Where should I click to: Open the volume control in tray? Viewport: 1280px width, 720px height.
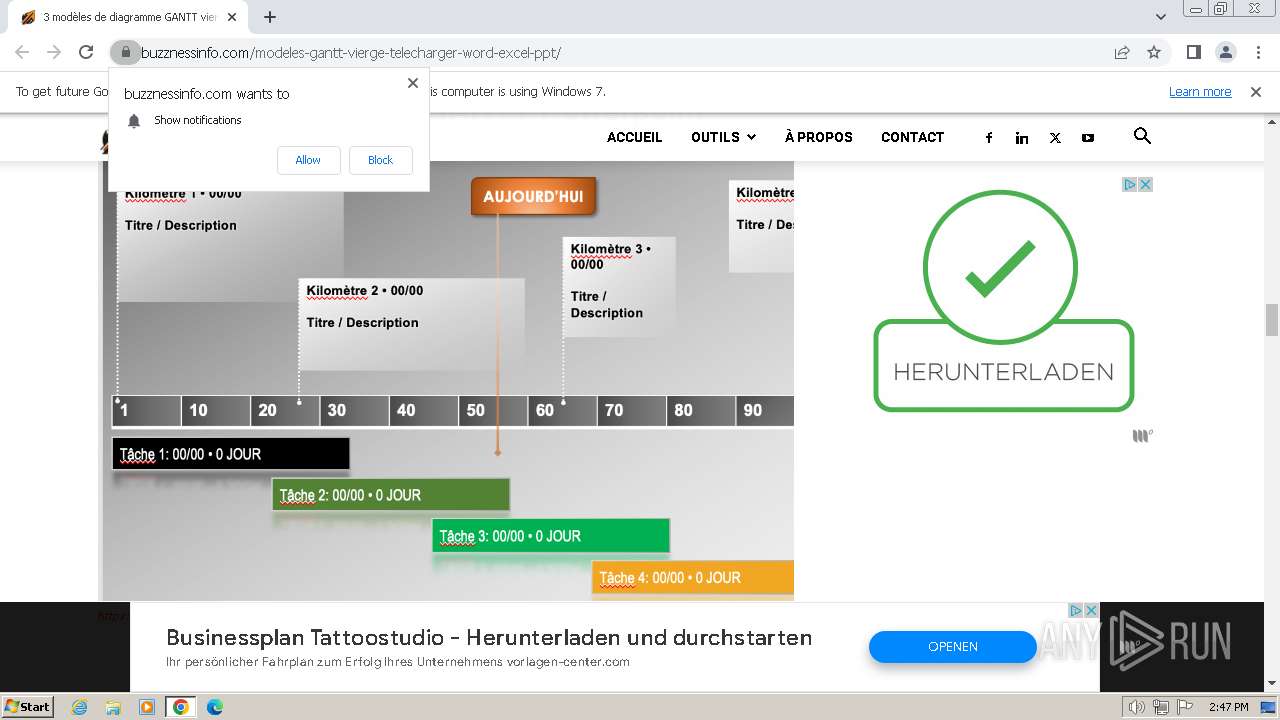click(x=1137, y=707)
